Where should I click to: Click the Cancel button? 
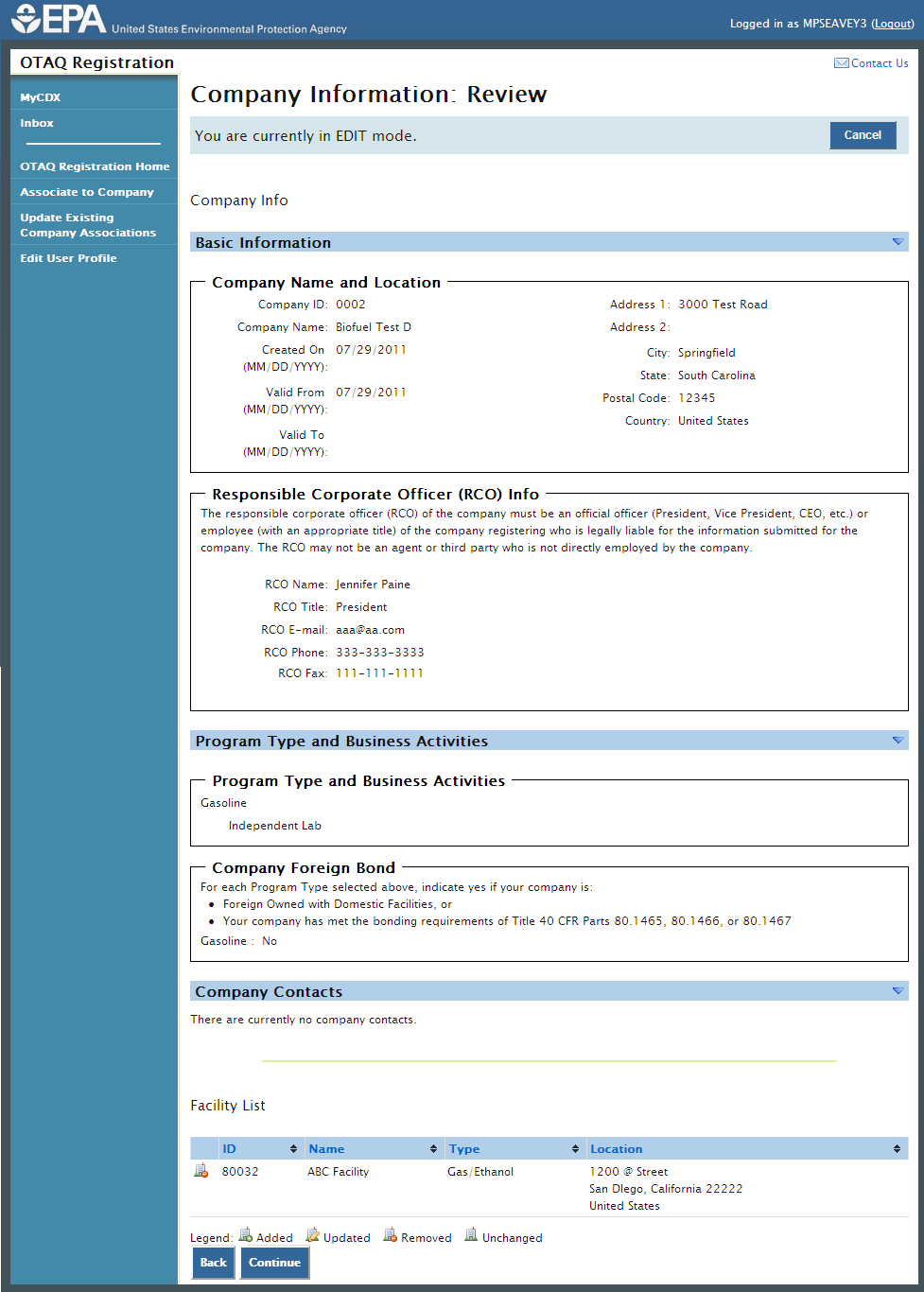coord(863,135)
